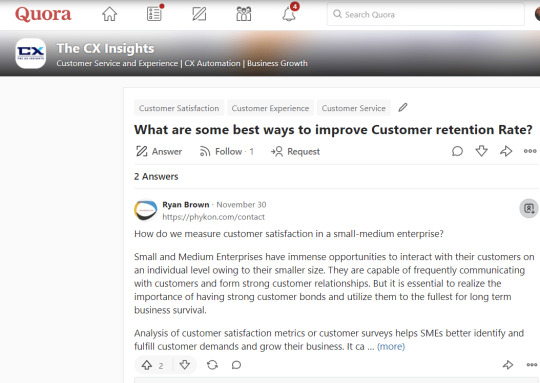Select the Customer Experience topic tag
Viewport: 540px width, 383px height.
click(270, 108)
